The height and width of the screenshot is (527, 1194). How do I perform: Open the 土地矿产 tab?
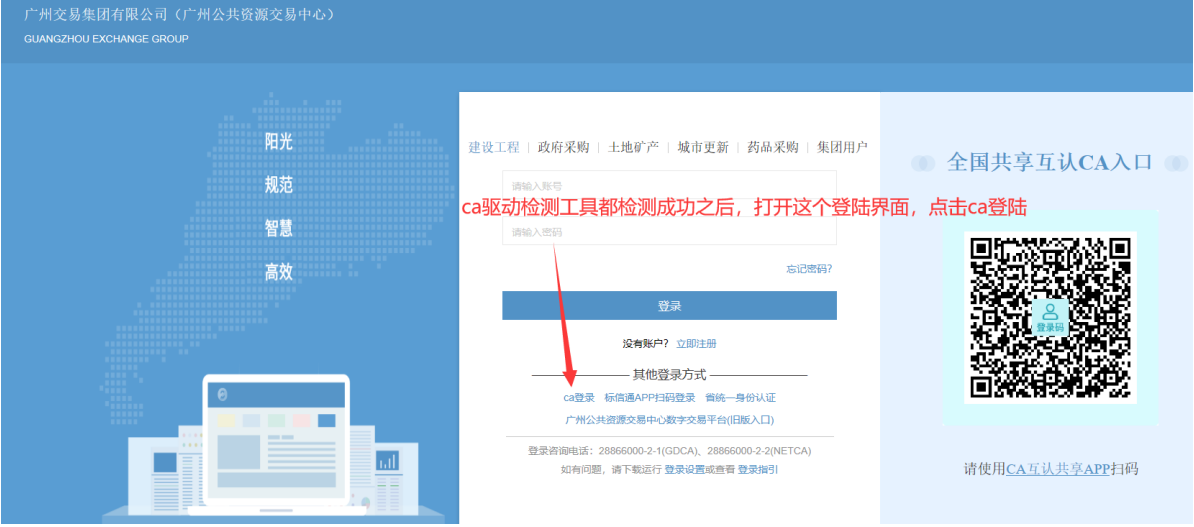click(x=633, y=147)
